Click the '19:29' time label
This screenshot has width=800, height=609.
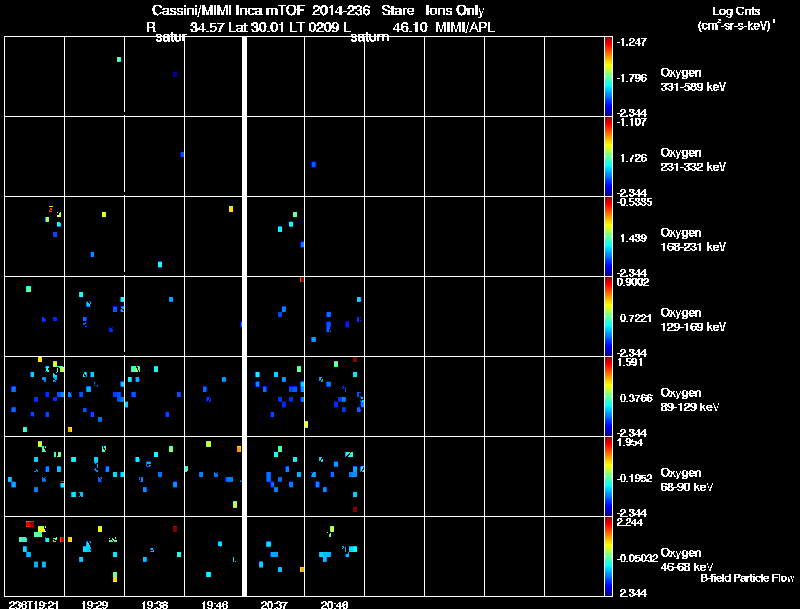pos(94,604)
